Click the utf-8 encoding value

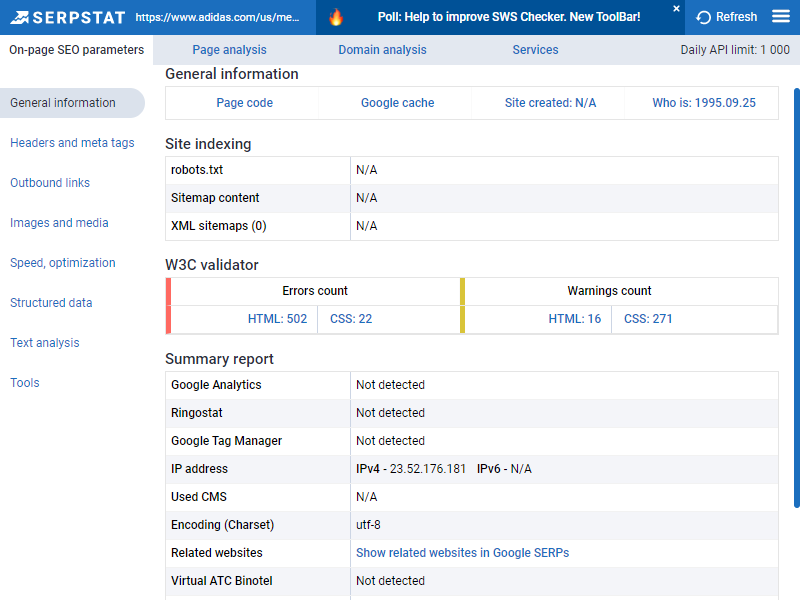pos(368,525)
